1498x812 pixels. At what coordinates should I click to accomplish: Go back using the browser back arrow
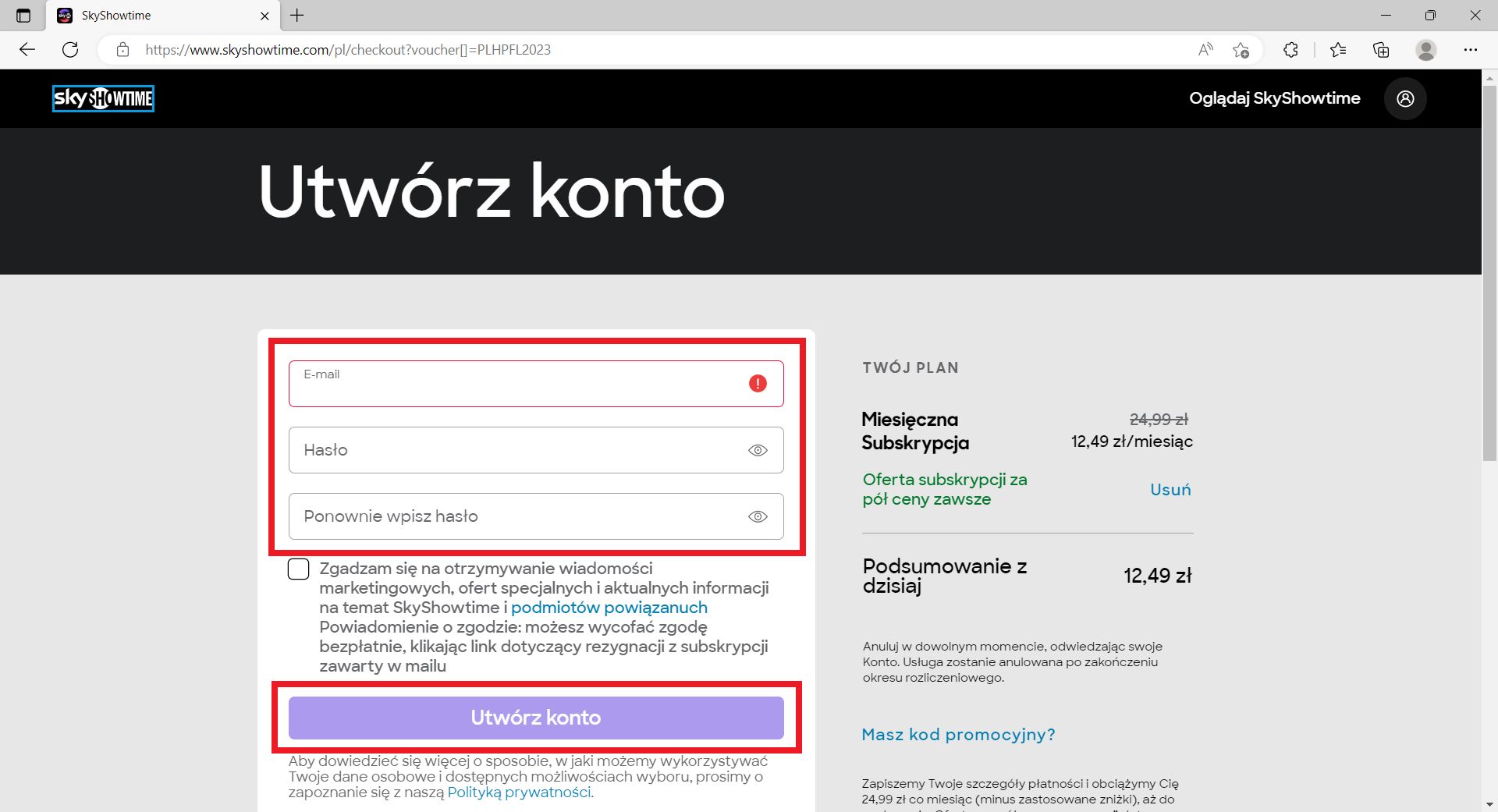tap(27, 50)
